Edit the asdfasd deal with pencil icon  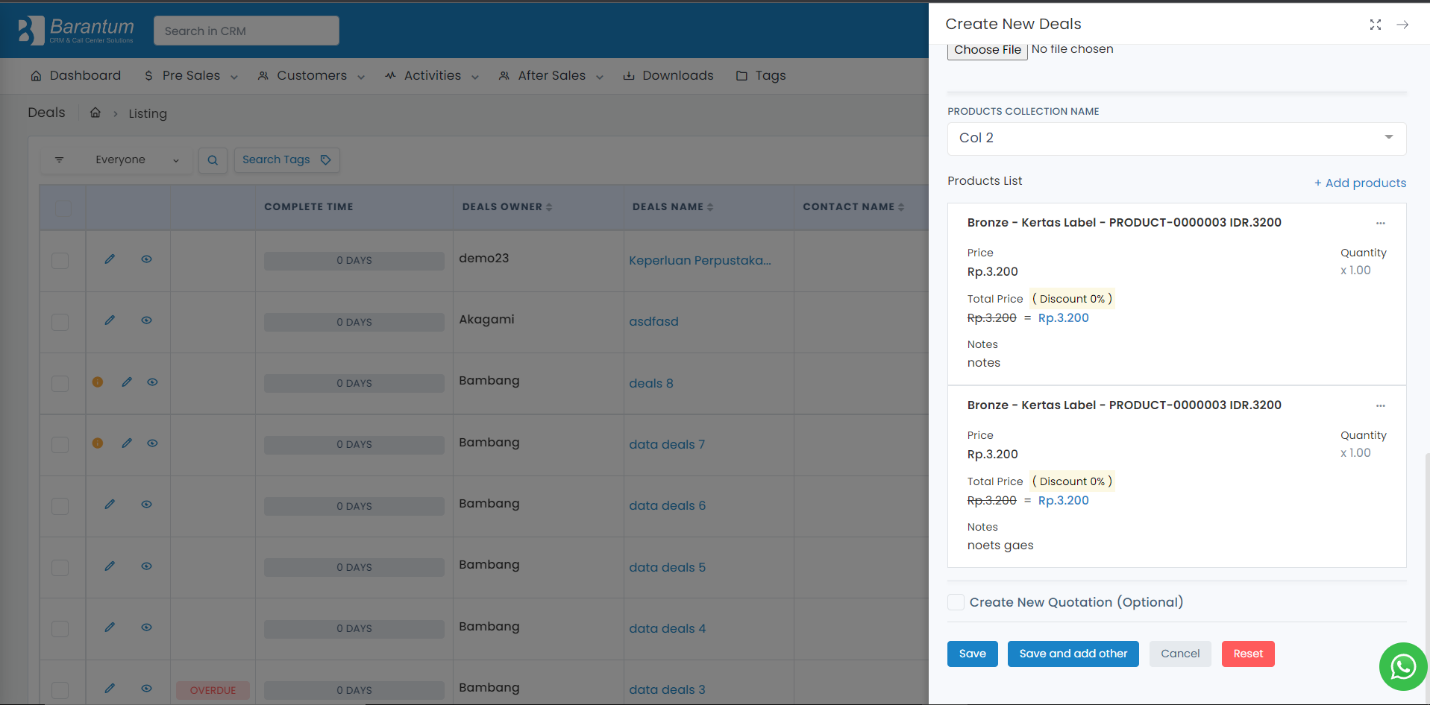click(x=110, y=321)
